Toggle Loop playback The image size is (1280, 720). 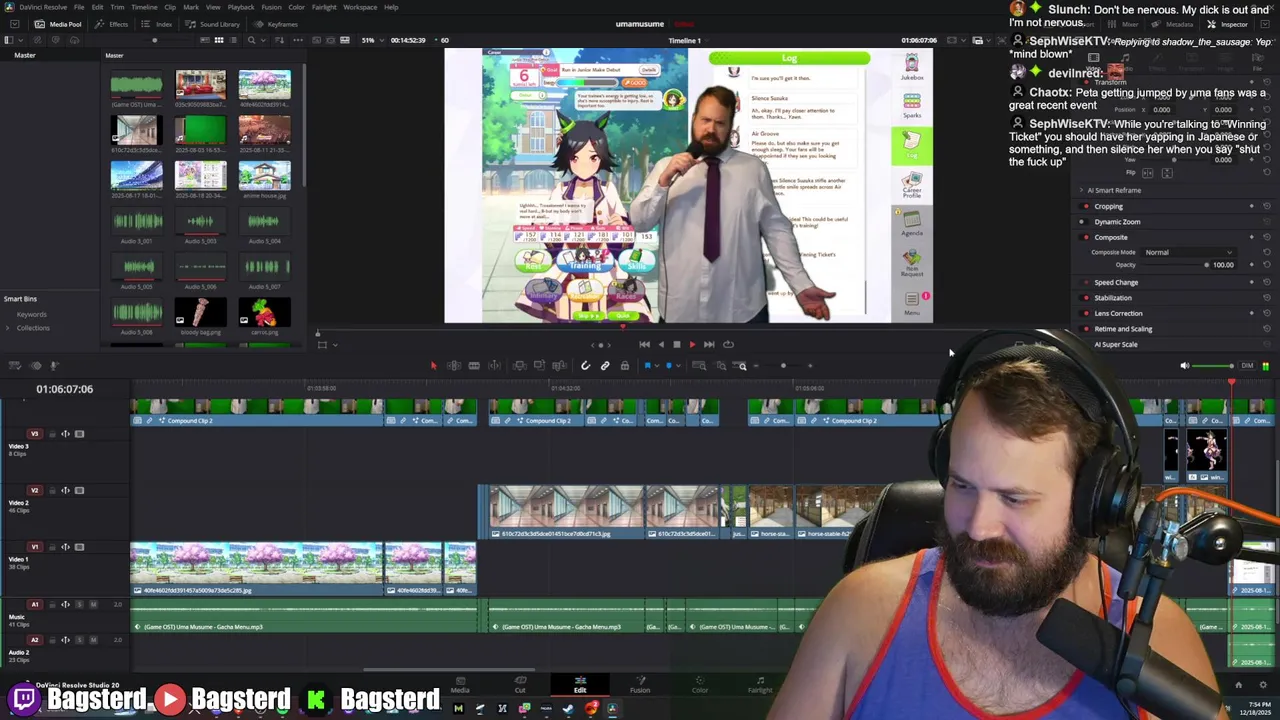point(728,344)
